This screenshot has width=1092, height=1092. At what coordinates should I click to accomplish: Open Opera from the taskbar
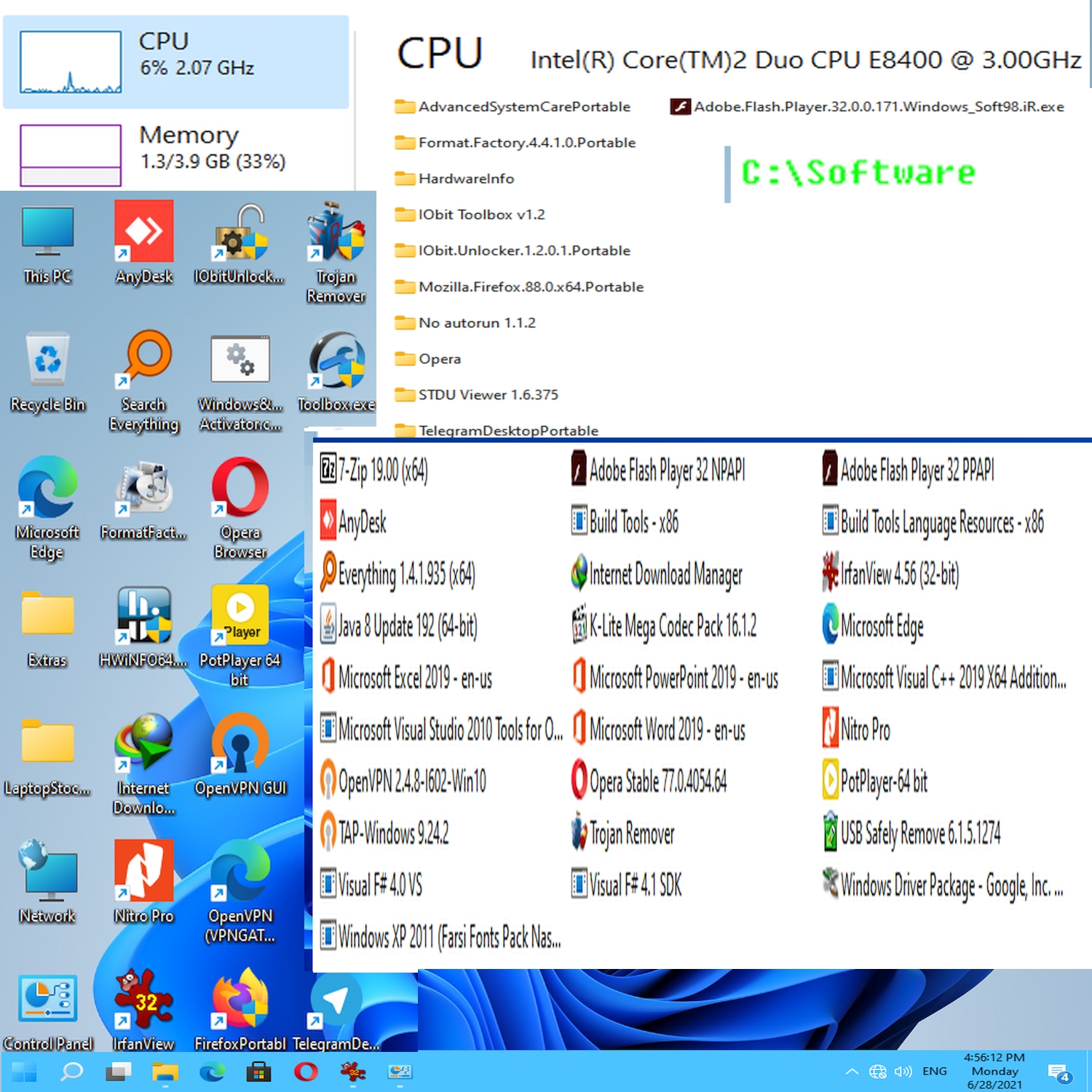click(x=306, y=1072)
